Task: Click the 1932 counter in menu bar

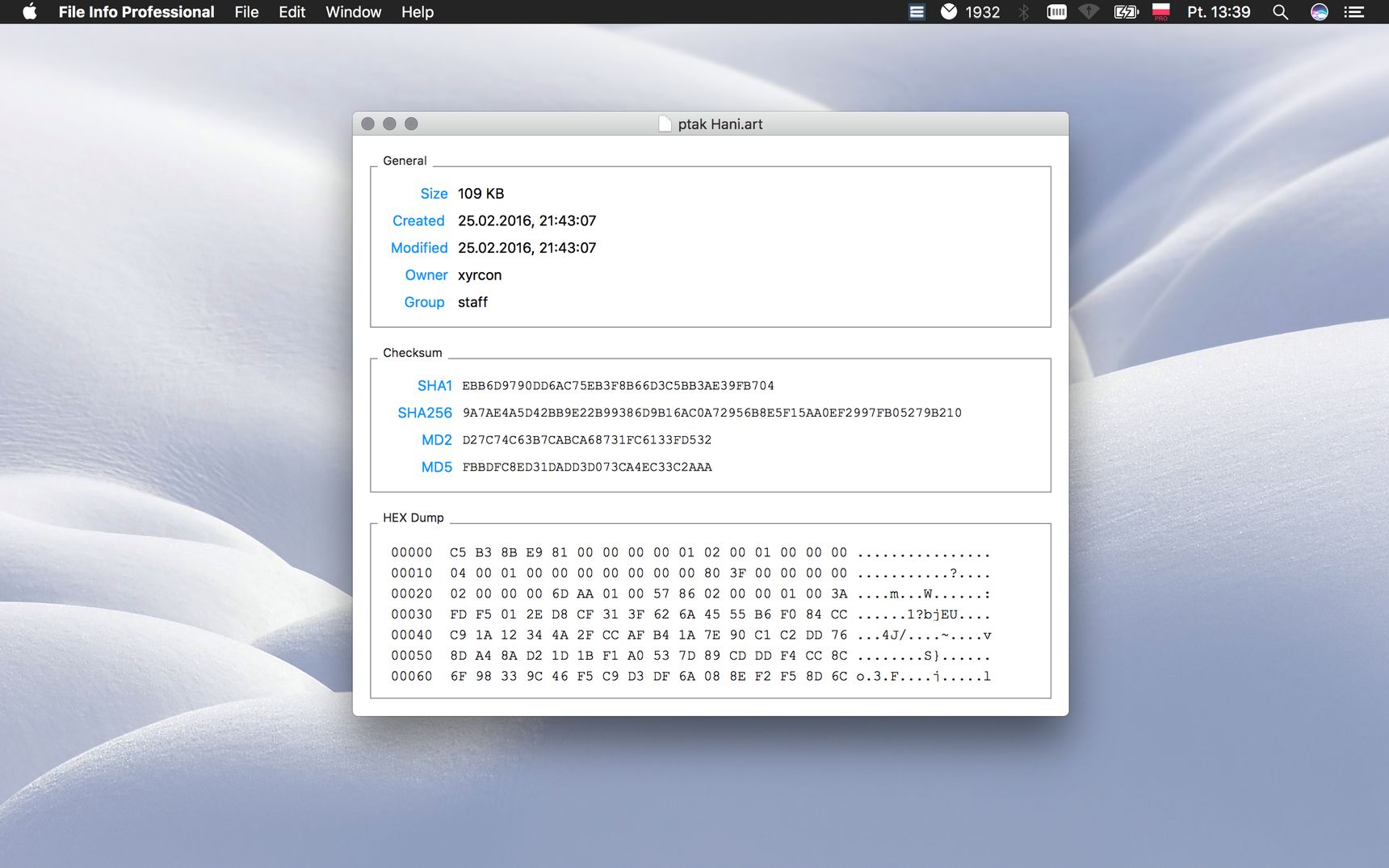Action: (x=982, y=12)
